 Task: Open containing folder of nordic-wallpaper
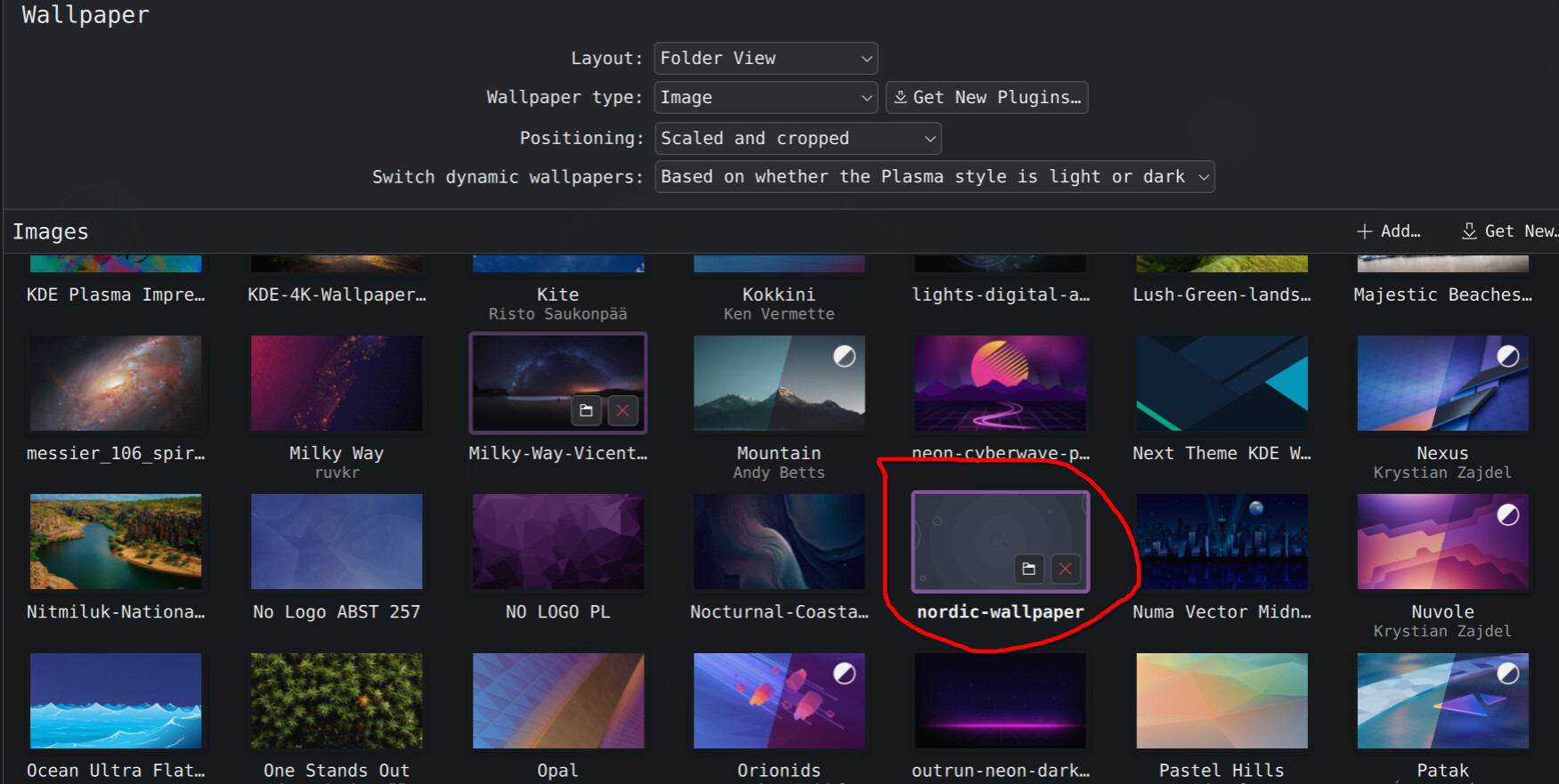pos(1028,569)
